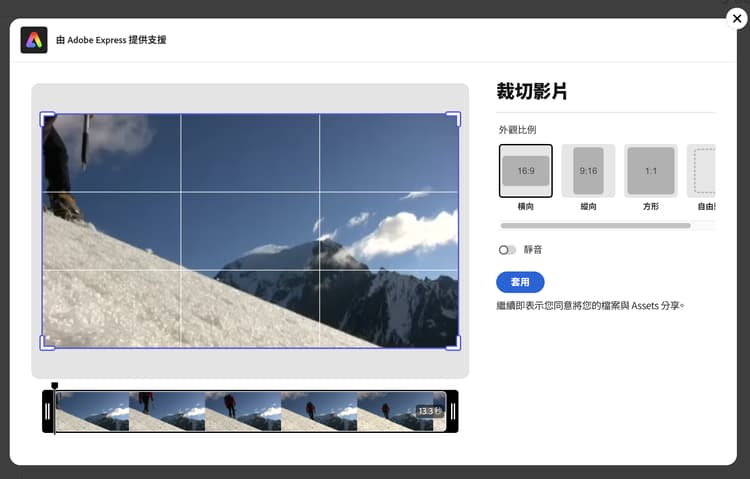Click the timeline playhead marker

click(x=55, y=386)
